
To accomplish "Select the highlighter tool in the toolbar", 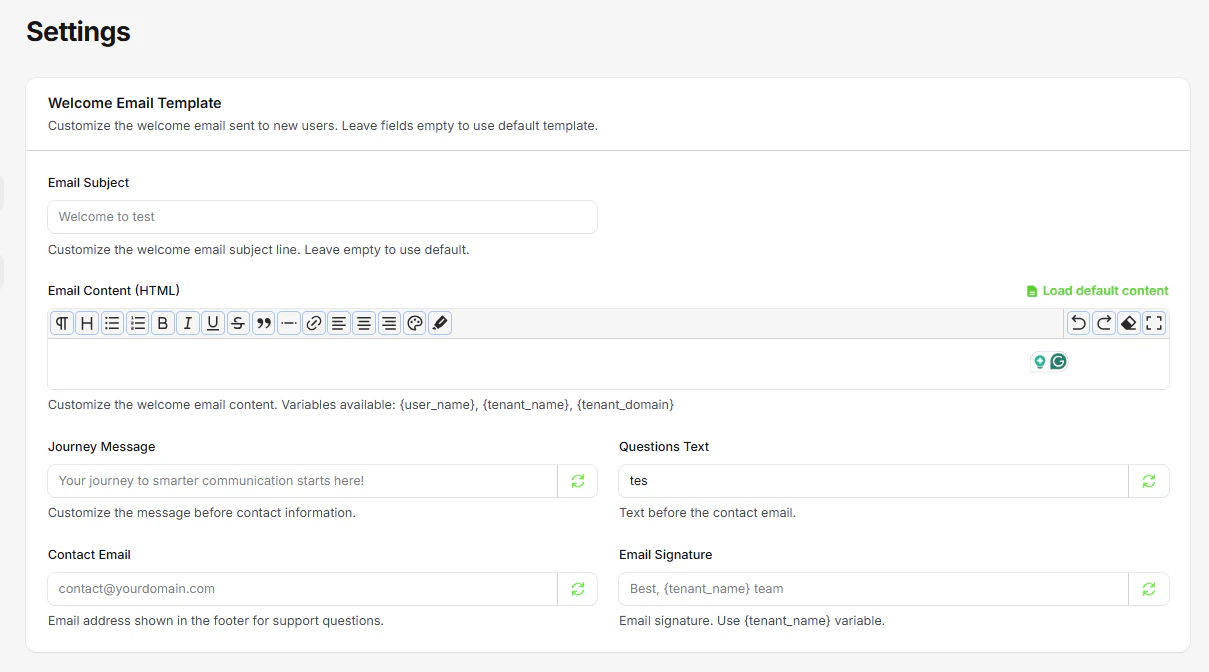I will coord(438,322).
